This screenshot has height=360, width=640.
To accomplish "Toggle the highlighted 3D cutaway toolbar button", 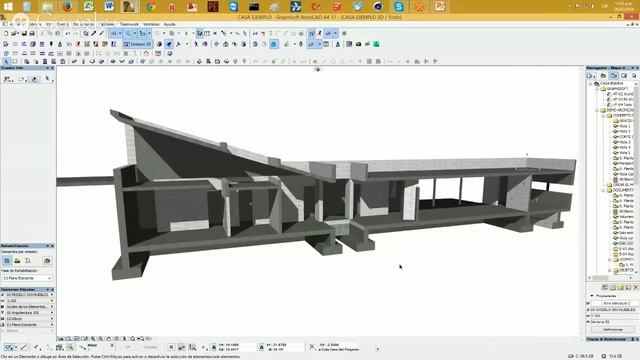I will pyautogui.click(x=169, y=44).
